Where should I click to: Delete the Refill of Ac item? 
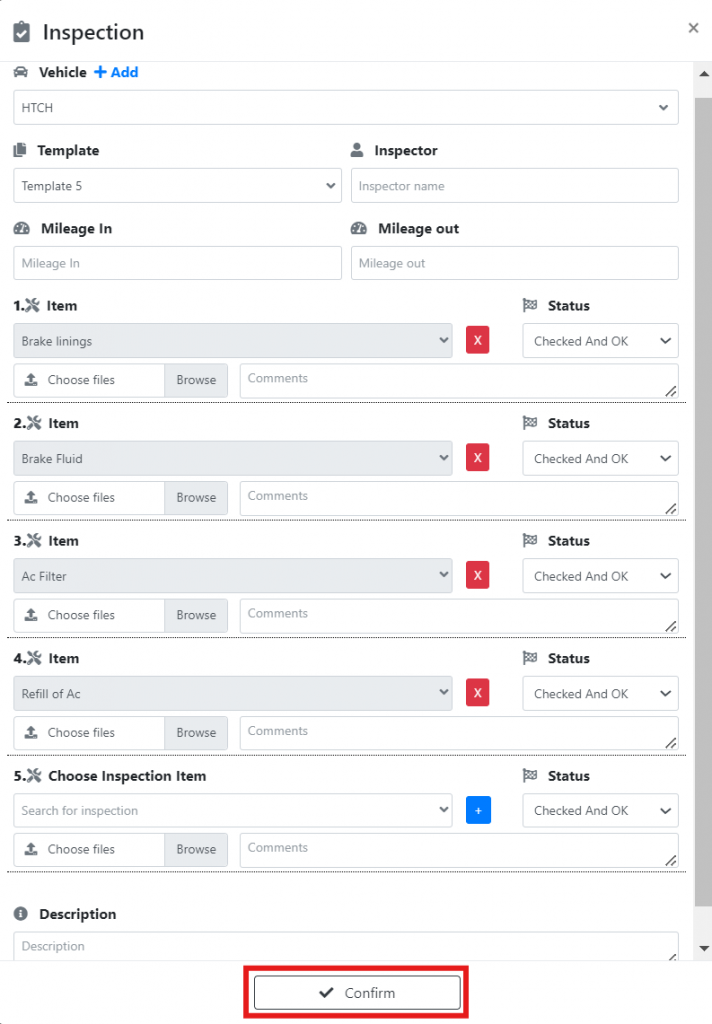click(x=477, y=693)
